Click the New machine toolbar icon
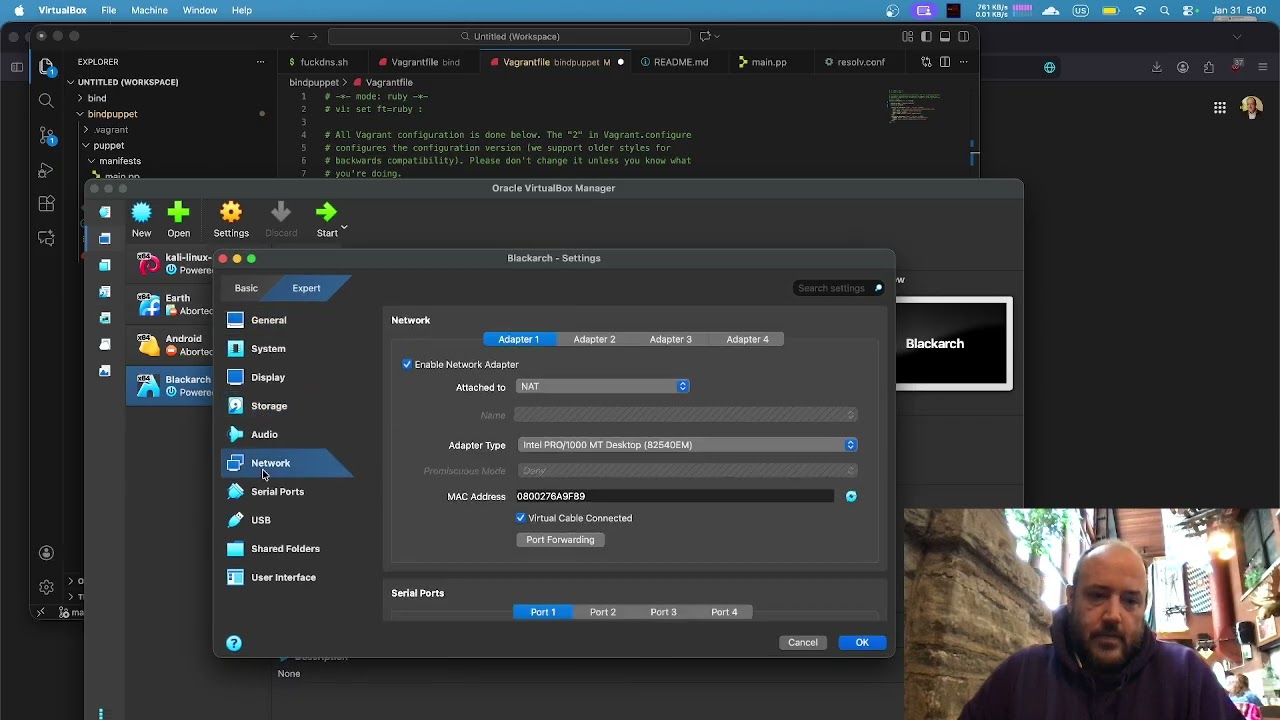 tap(141, 213)
